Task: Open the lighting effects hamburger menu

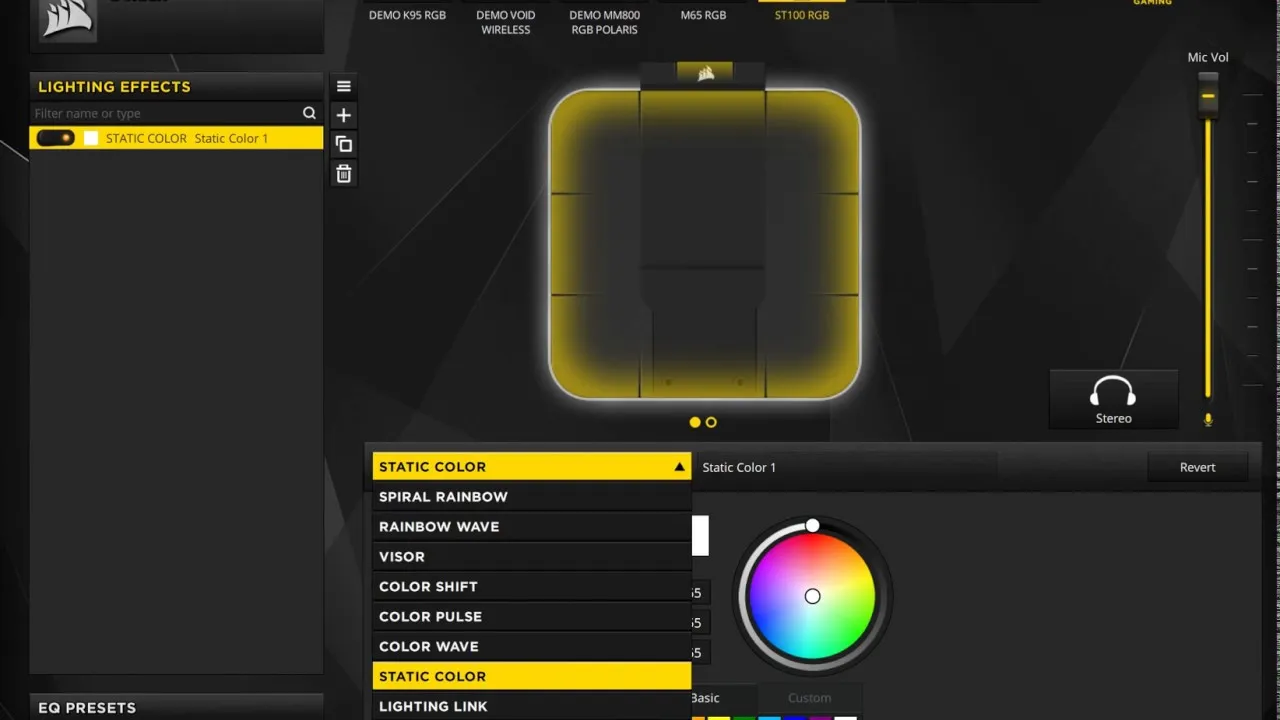Action: (x=344, y=86)
